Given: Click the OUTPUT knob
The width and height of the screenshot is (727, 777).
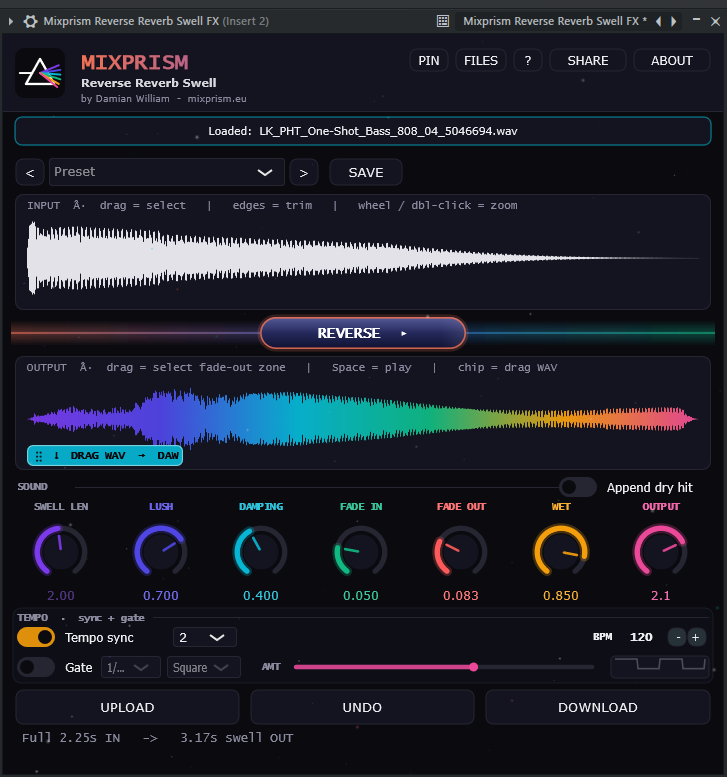Looking at the screenshot, I should click(x=661, y=551).
